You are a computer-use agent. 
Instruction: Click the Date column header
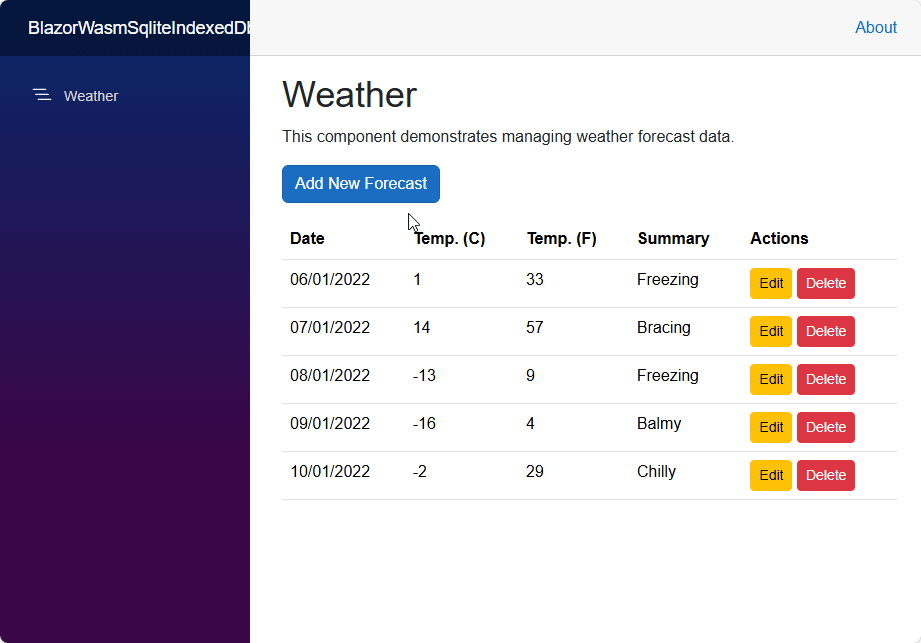click(307, 238)
